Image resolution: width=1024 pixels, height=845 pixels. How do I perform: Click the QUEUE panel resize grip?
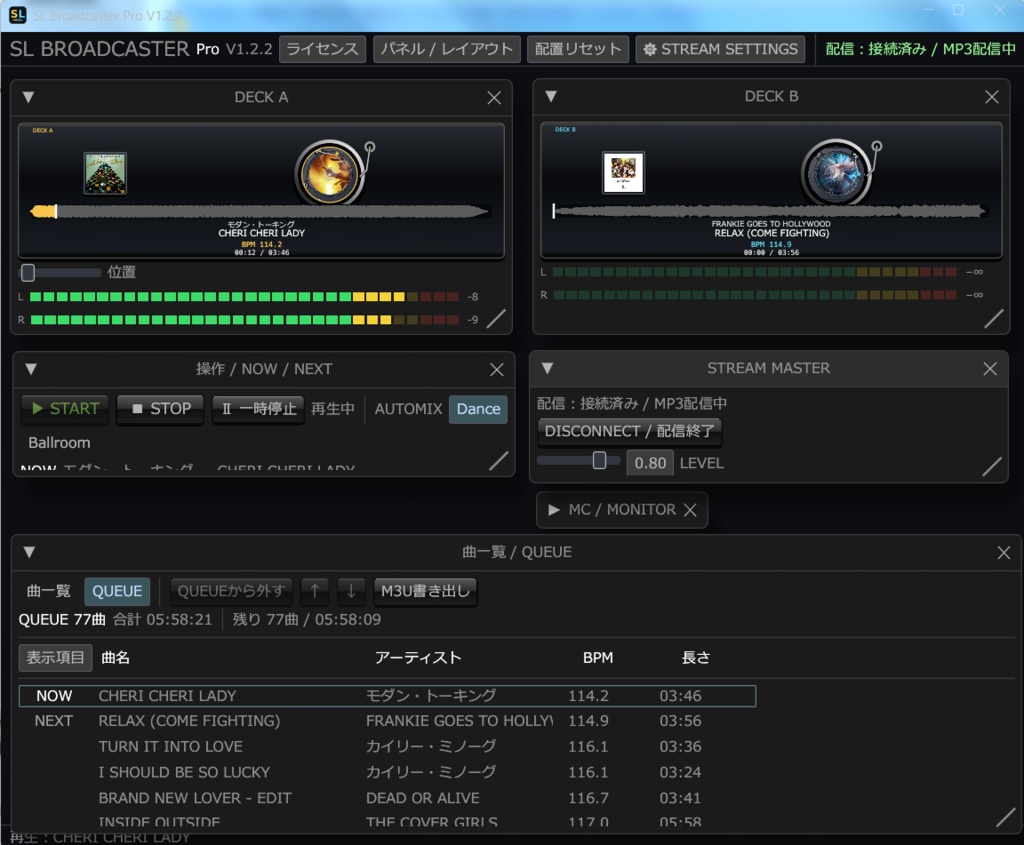click(1005, 817)
